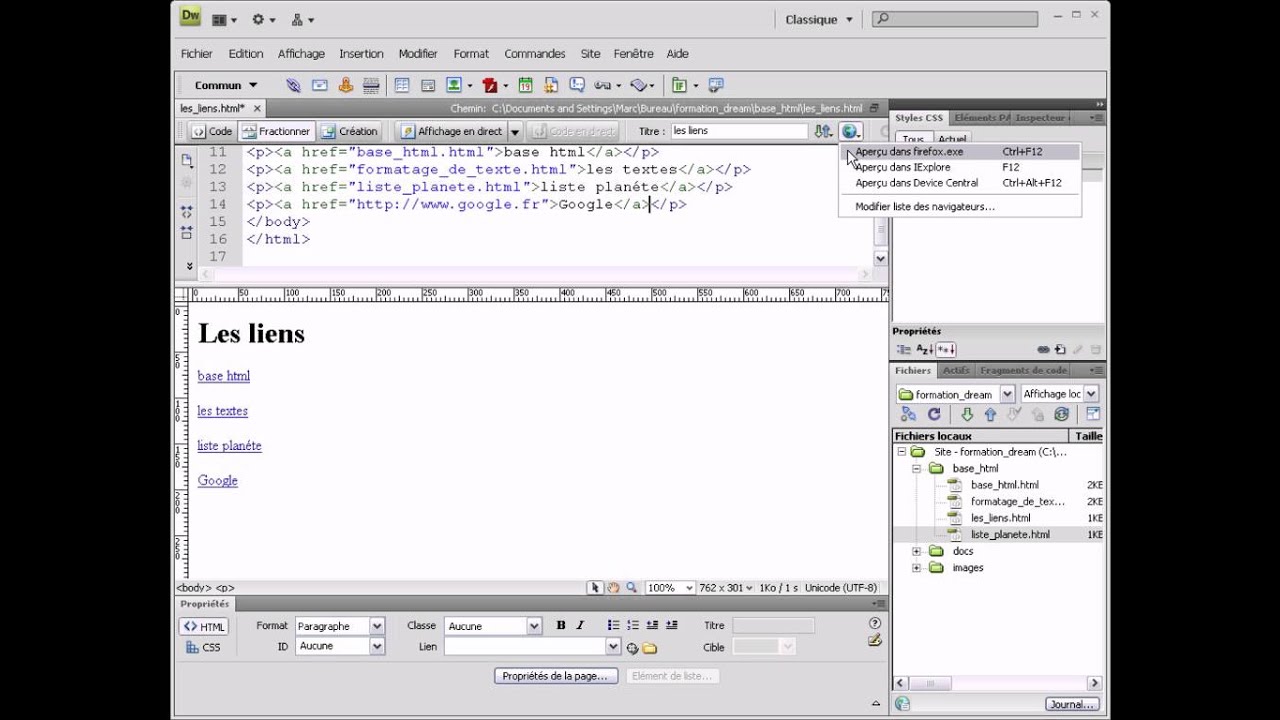1280x720 pixels.
Task: Open the Classique workspace dropdown
Action: point(819,19)
